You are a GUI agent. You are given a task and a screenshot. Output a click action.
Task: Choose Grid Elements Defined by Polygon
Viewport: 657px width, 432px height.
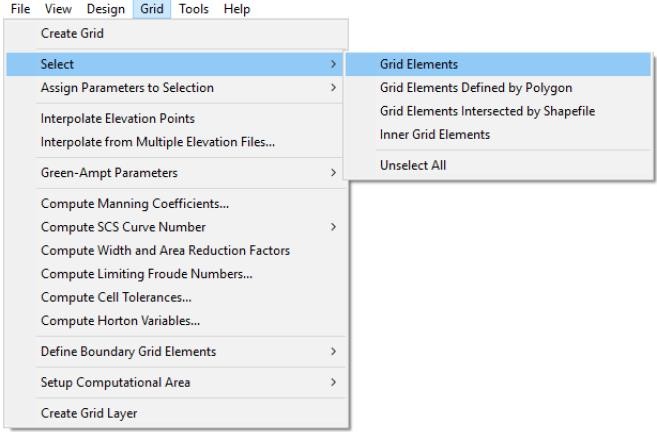tap(475, 88)
